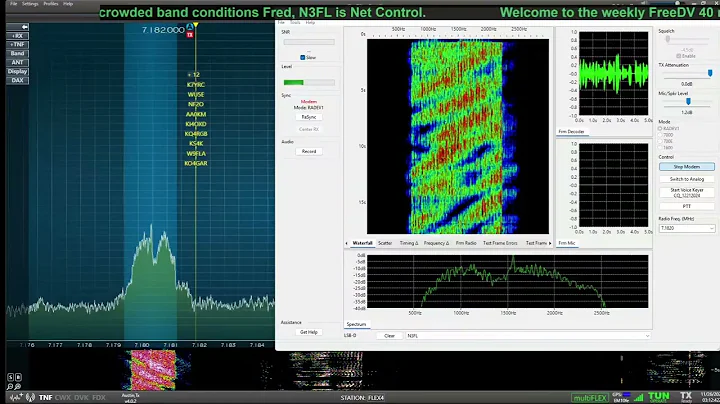This screenshot has width=720, height=404.
Task: Adjust the Mic/Spkr Level slider
Action: 686,101
